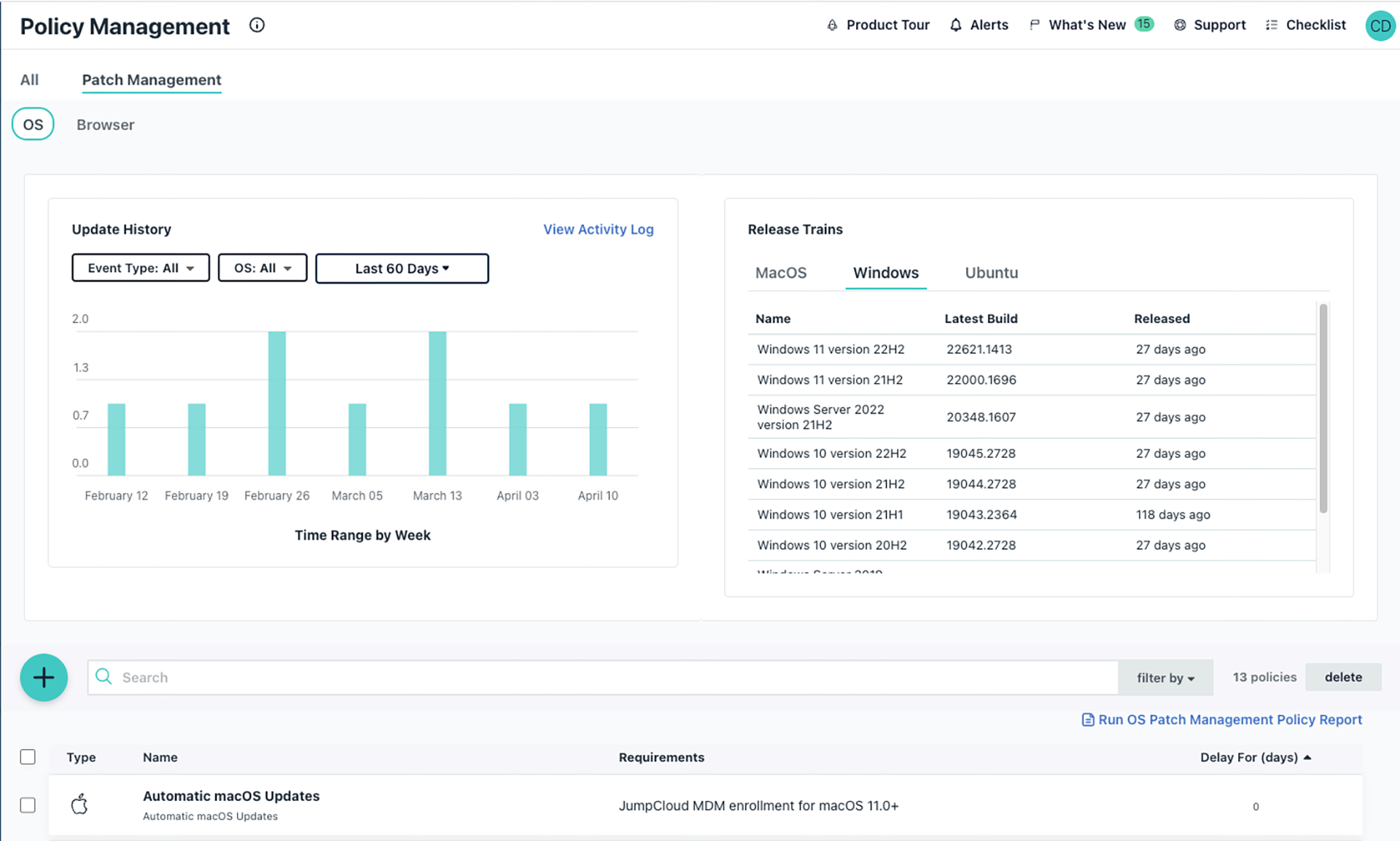Open the OS: All dropdown
Screen dimensions: 1400x841
click(262, 268)
